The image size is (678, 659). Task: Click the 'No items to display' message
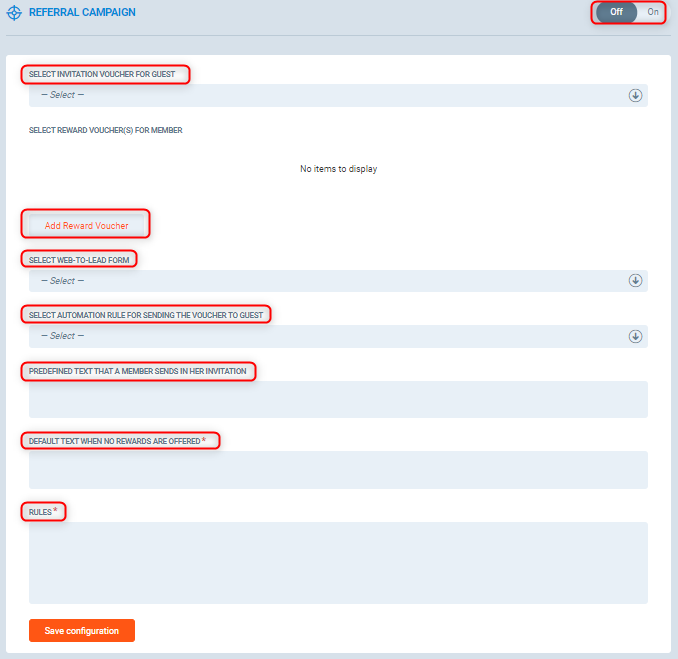[338, 169]
